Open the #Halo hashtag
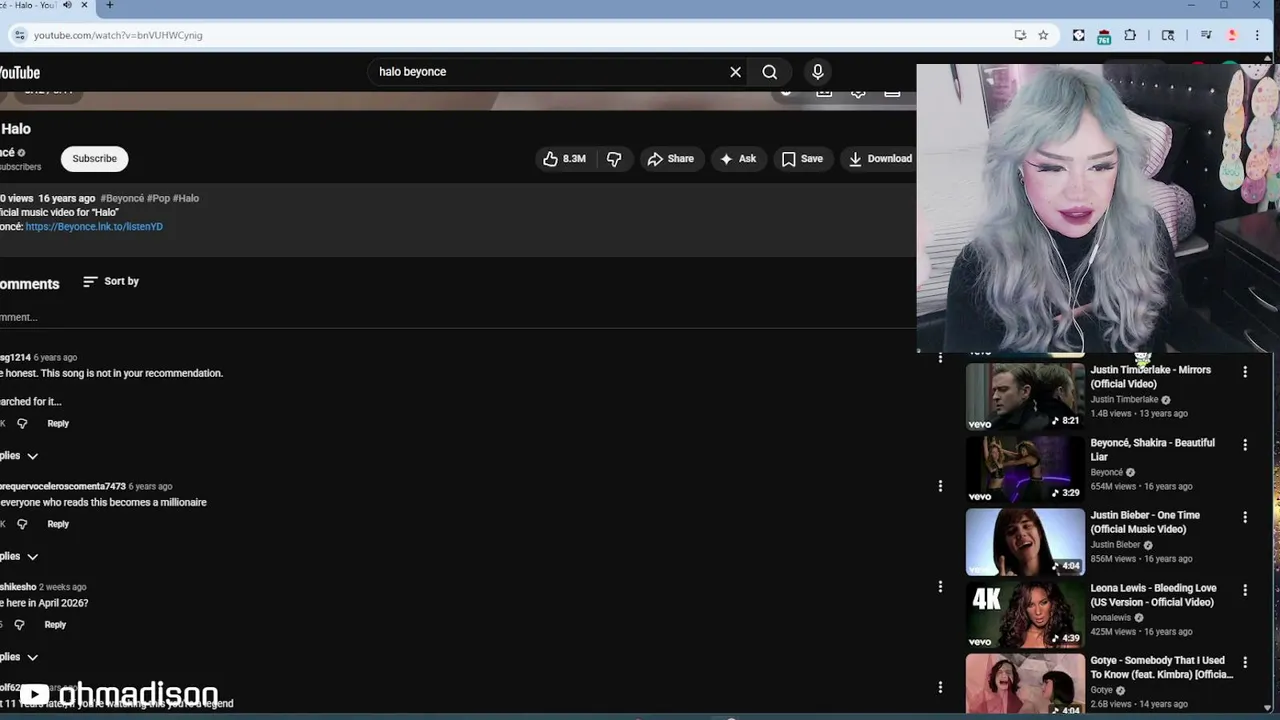The height and width of the screenshot is (720, 1280). [x=186, y=199]
